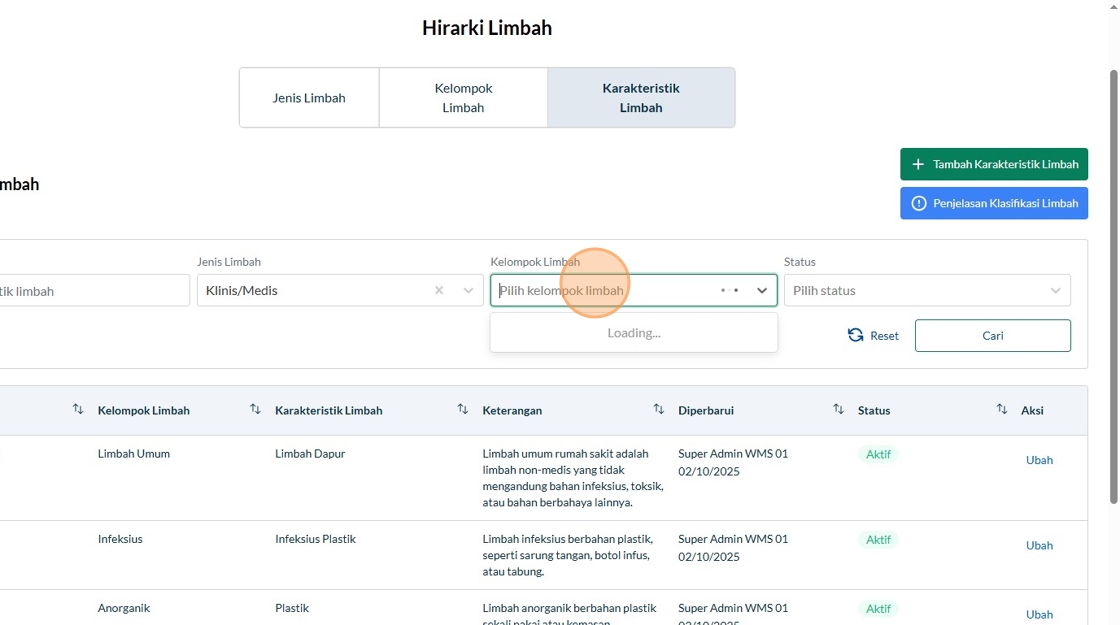Sort by the Kelompok Limbah column icon
1120x625 pixels.
tap(255, 409)
